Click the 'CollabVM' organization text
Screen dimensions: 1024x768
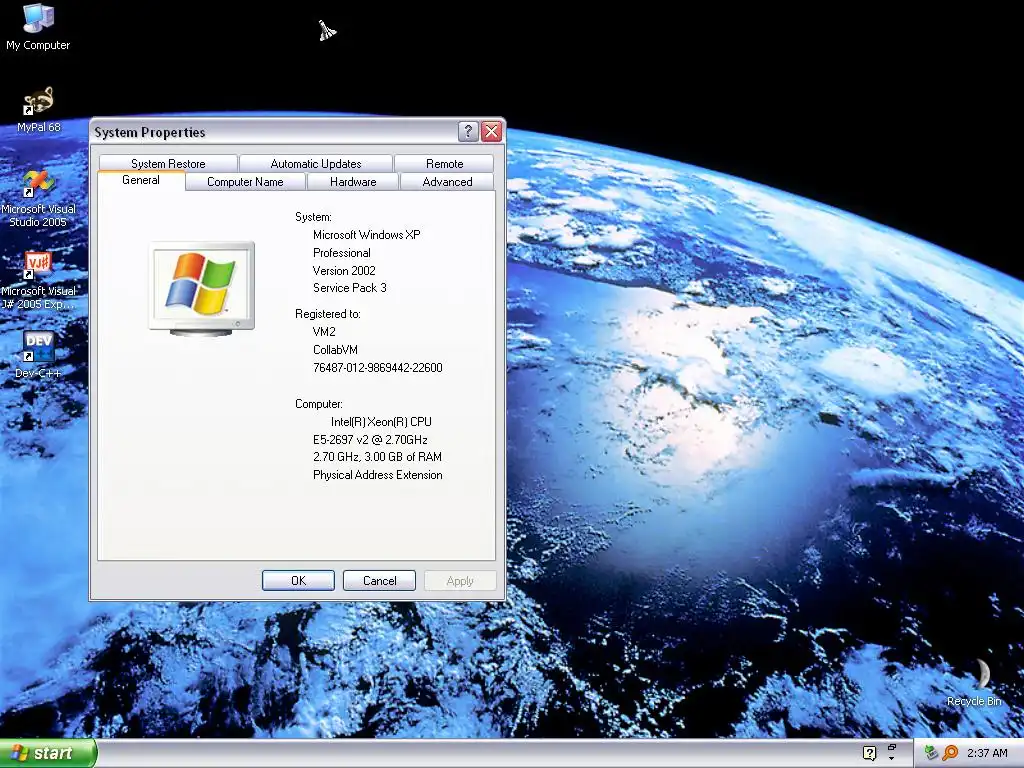click(x=335, y=349)
